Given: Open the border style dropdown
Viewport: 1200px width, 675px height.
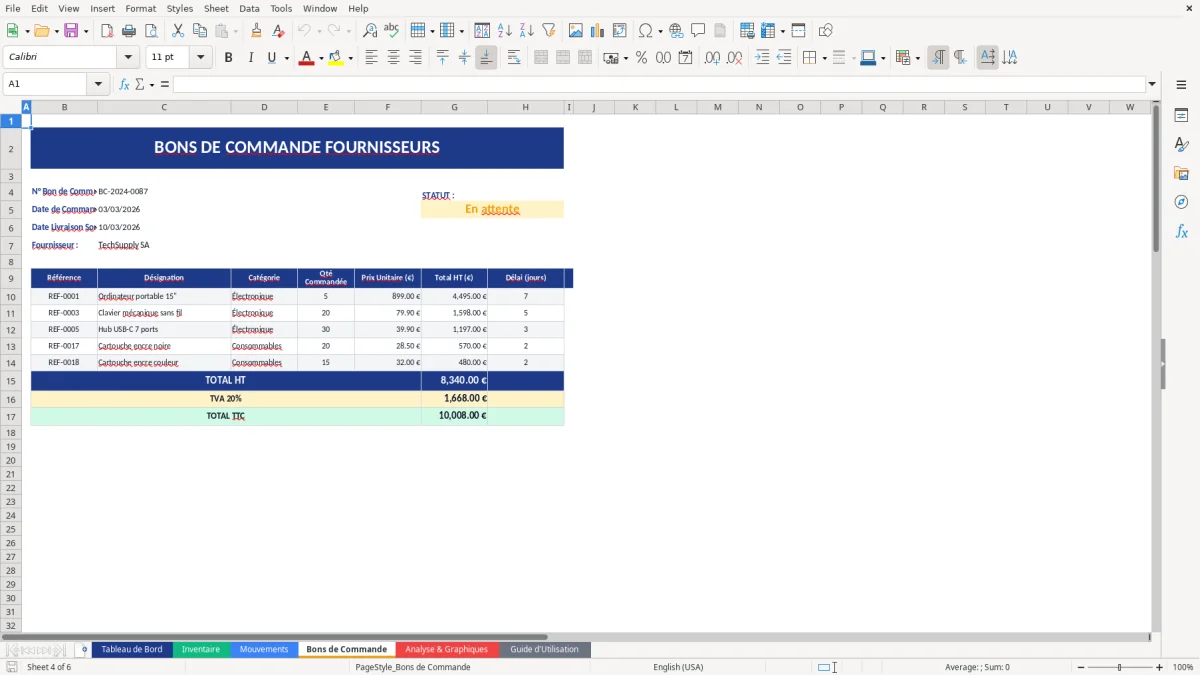Looking at the screenshot, I should tap(852, 57).
